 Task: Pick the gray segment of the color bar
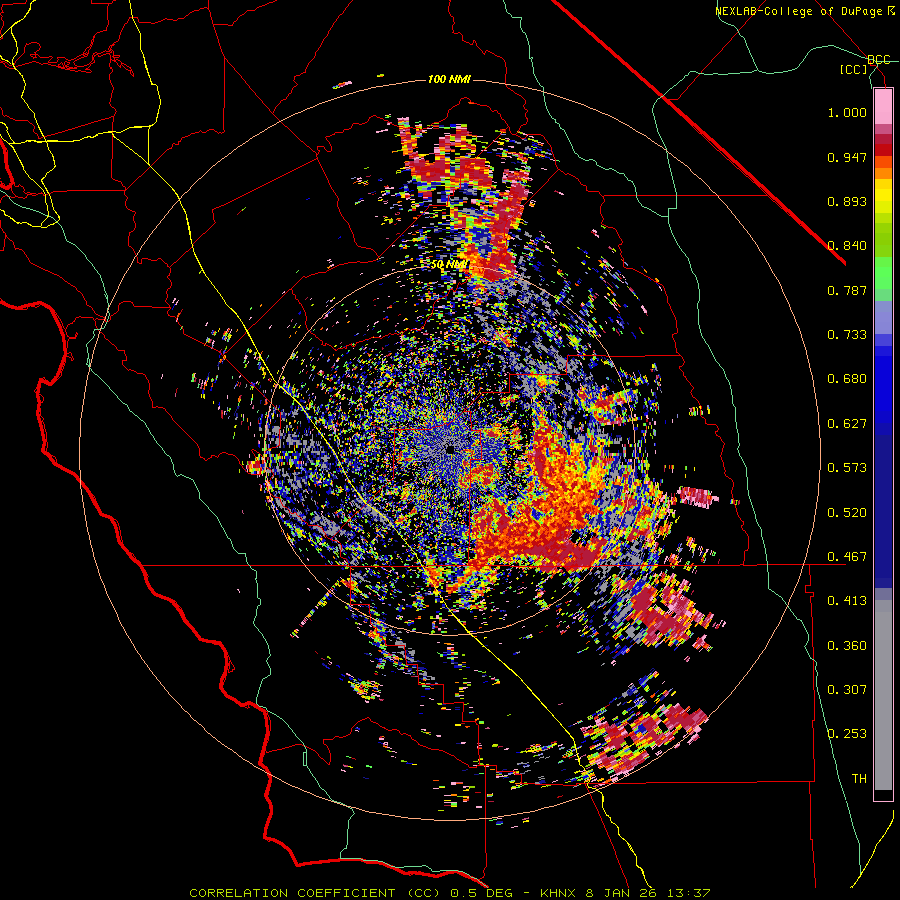pos(883,695)
